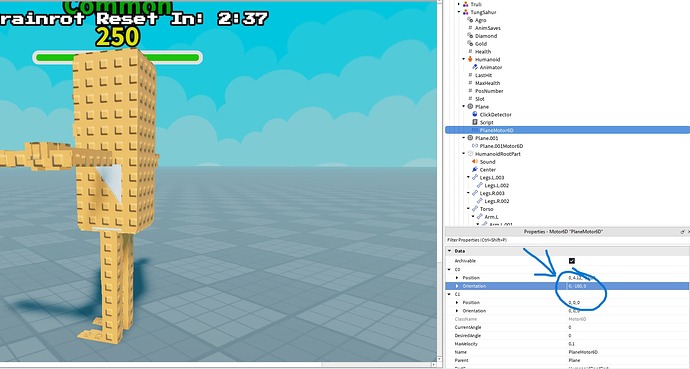Toggle the Archivable checkbox
This screenshot has width=690, height=369.
point(572,261)
